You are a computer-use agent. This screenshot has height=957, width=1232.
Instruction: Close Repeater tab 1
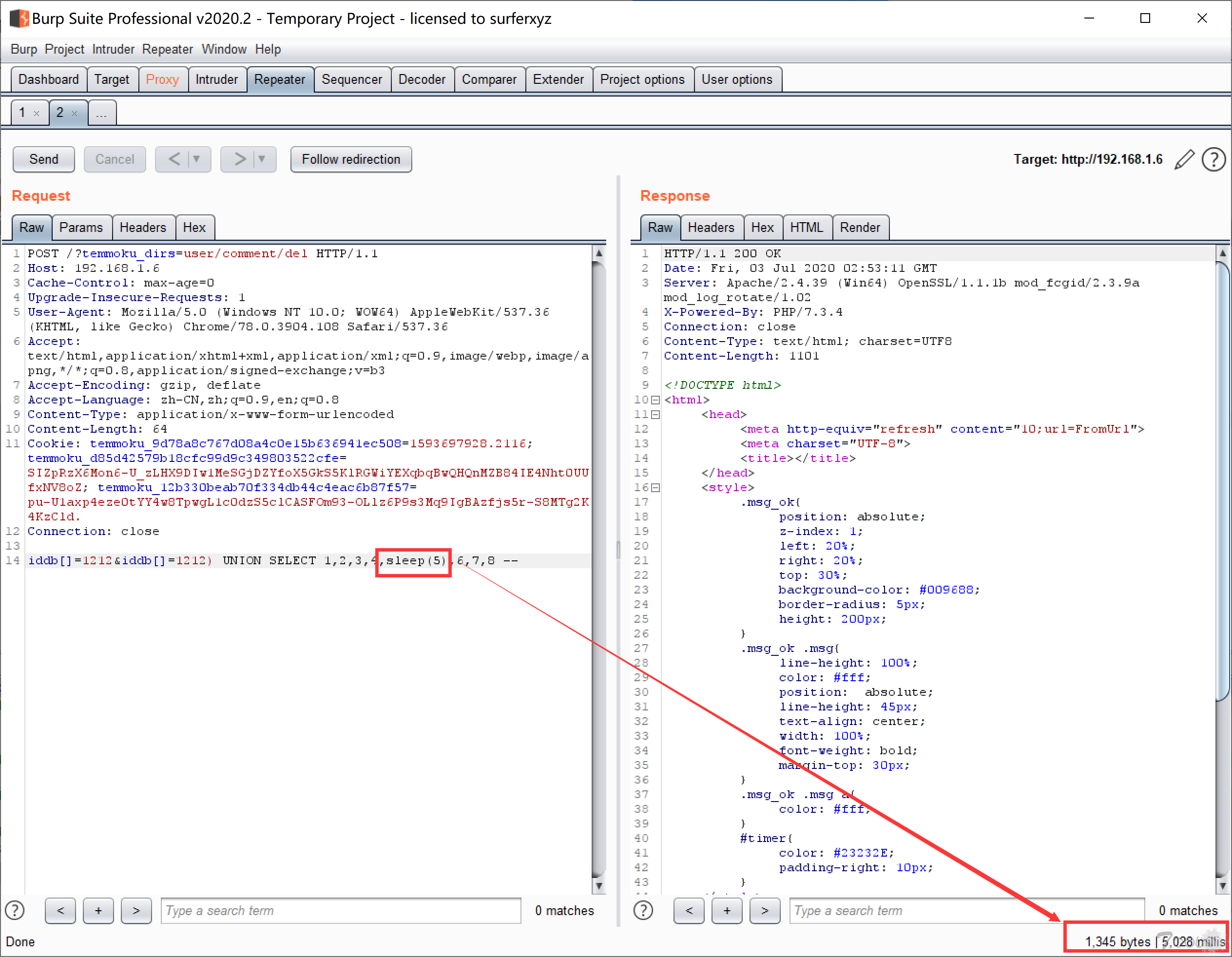[x=37, y=114]
